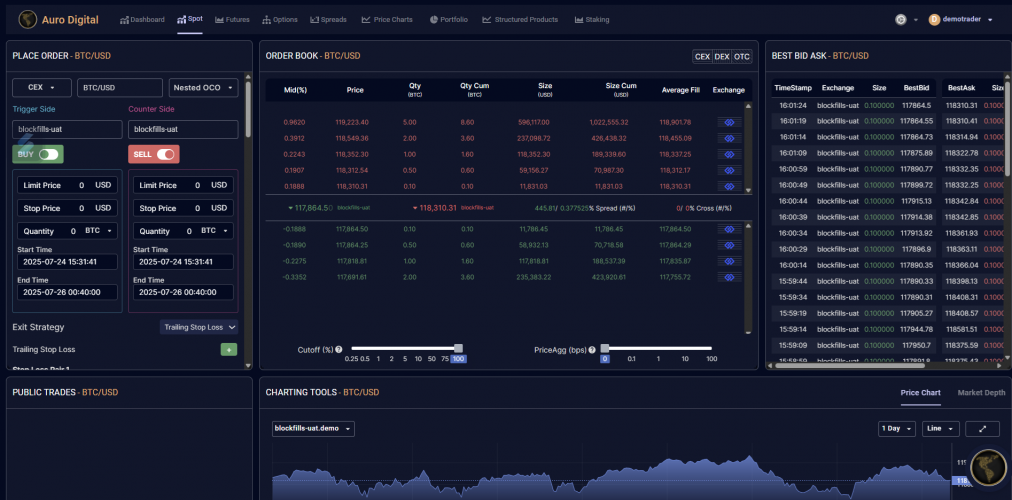Click the demotrader user avatar icon
The image size is (1012, 500).
click(934, 19)
